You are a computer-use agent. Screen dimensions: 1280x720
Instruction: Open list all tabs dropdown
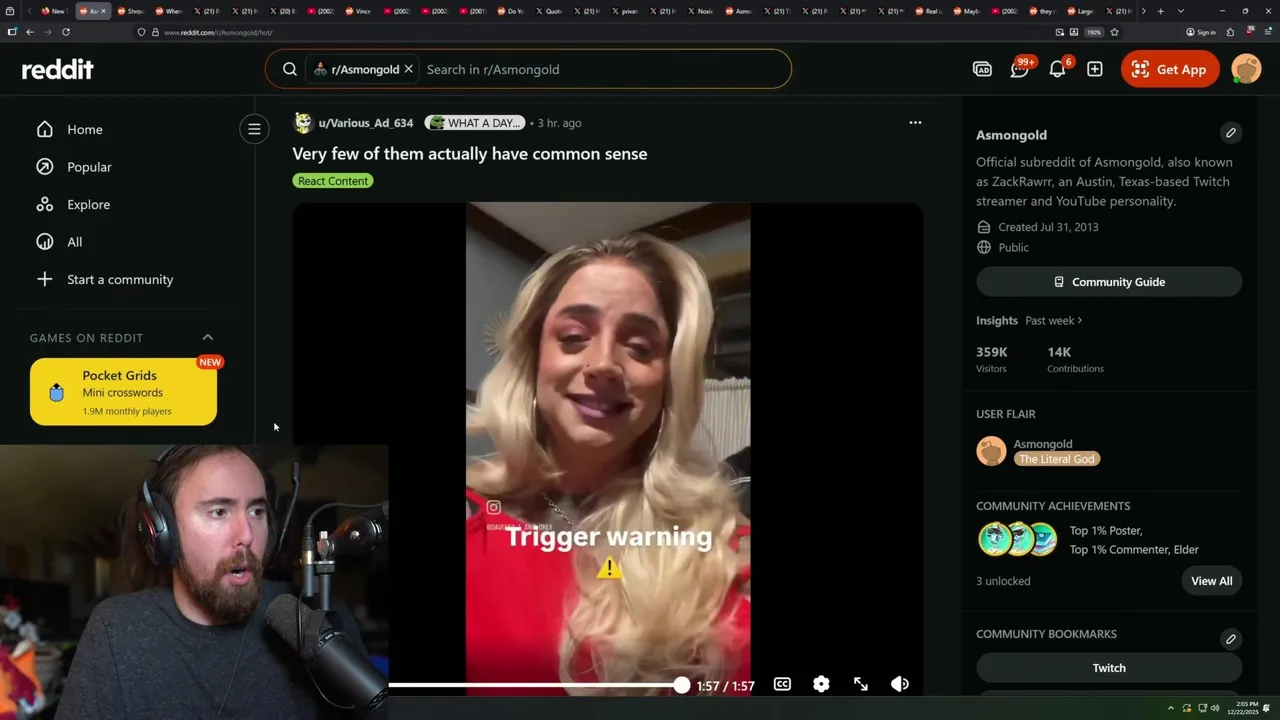click(x=1181, y=11)
